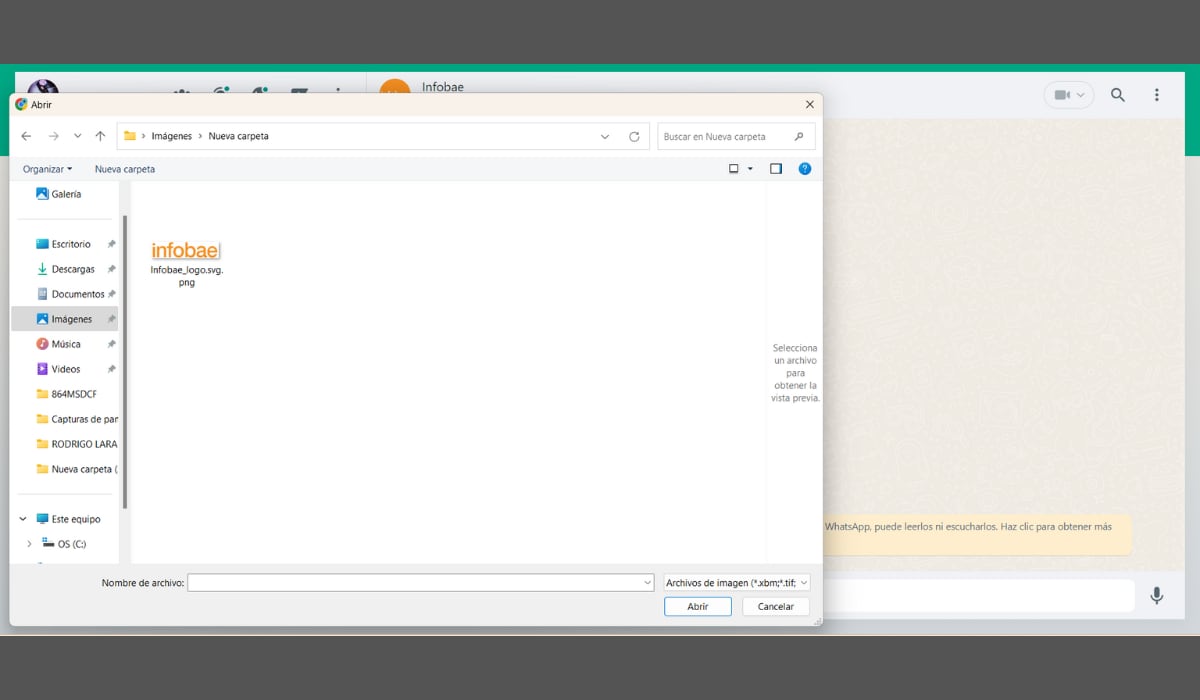Image resolution: width=1200 pixels, height=700 pixels.
Task: Click the blue help question mark icon
Action: 805,169
